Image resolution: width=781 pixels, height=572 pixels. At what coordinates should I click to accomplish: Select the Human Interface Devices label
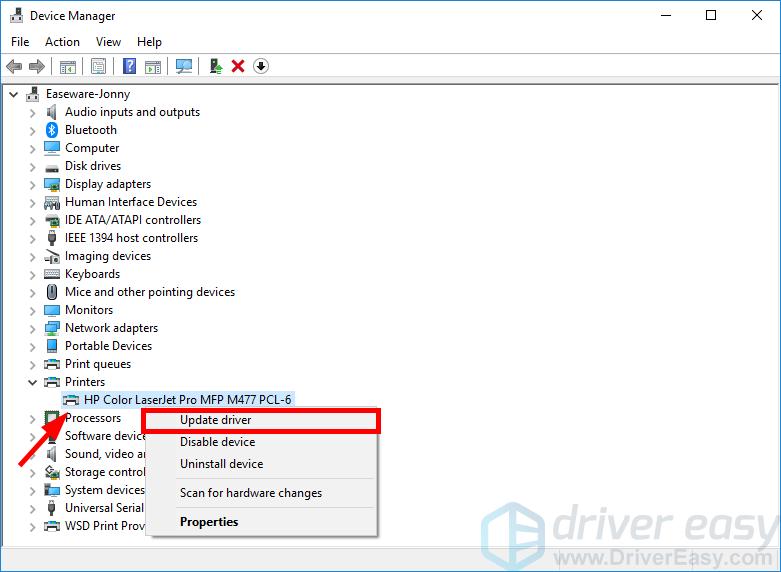pos(130,202)
